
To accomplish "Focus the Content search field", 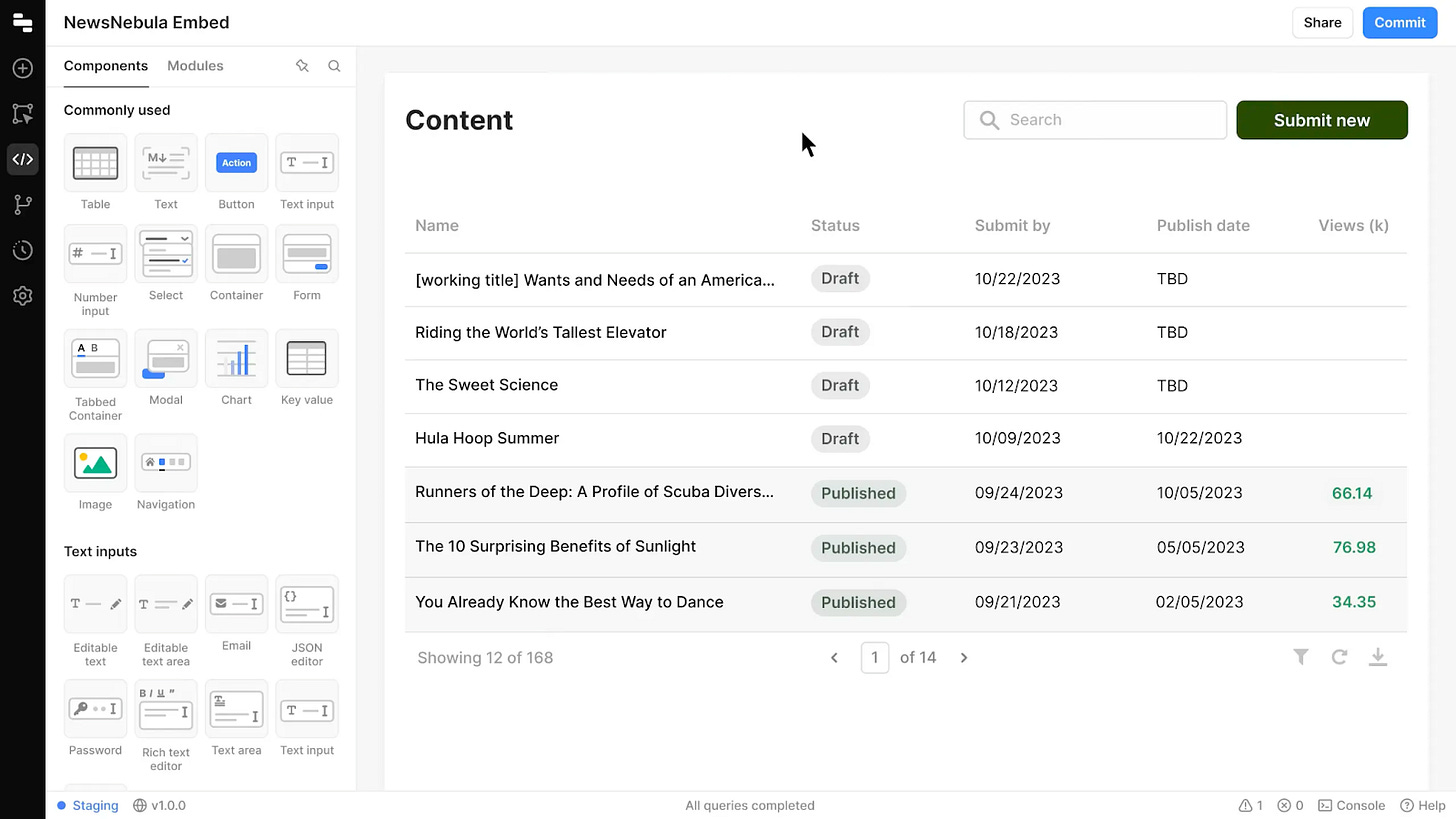I will (1095, 120).
